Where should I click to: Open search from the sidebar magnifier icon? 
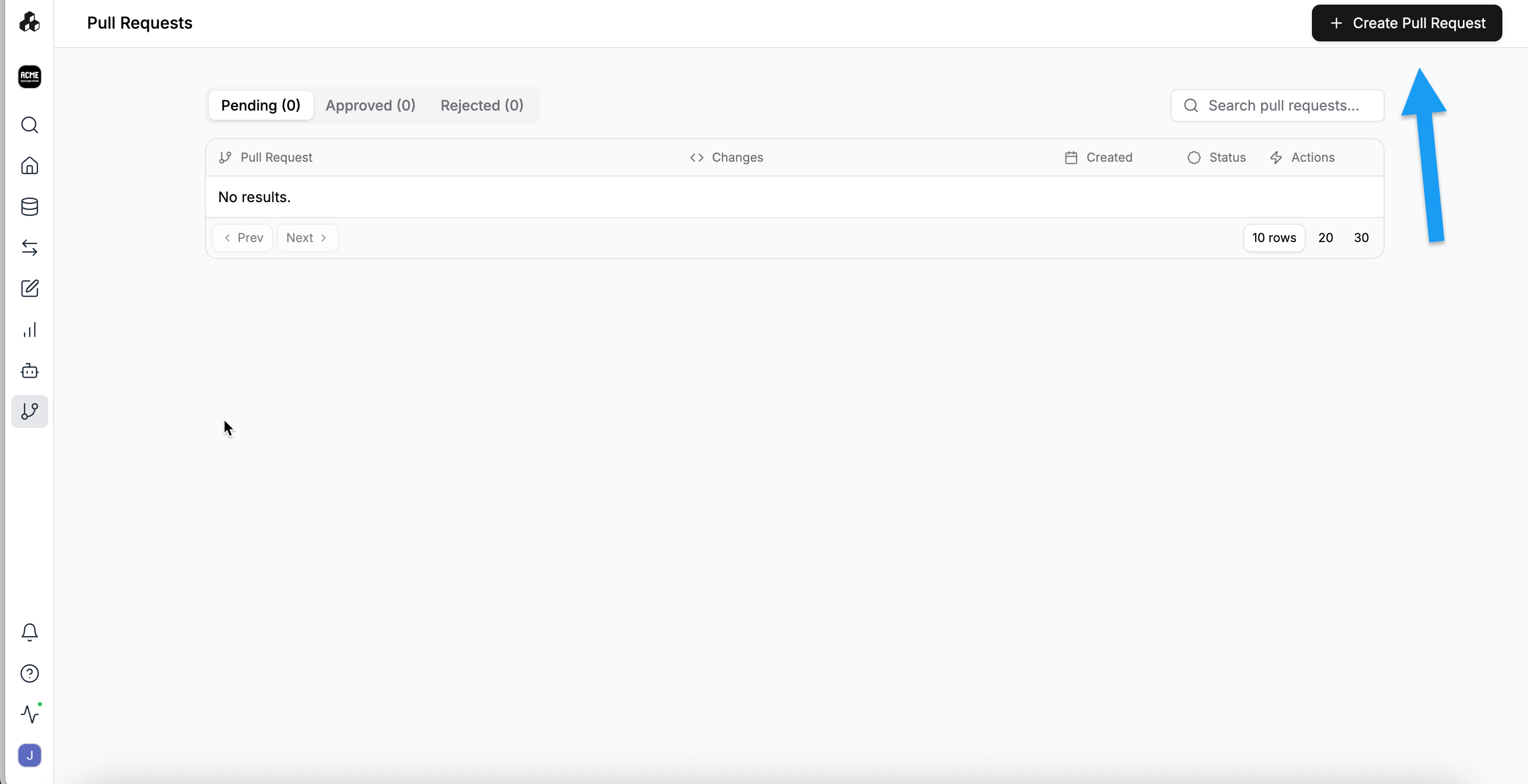point(30,125)
